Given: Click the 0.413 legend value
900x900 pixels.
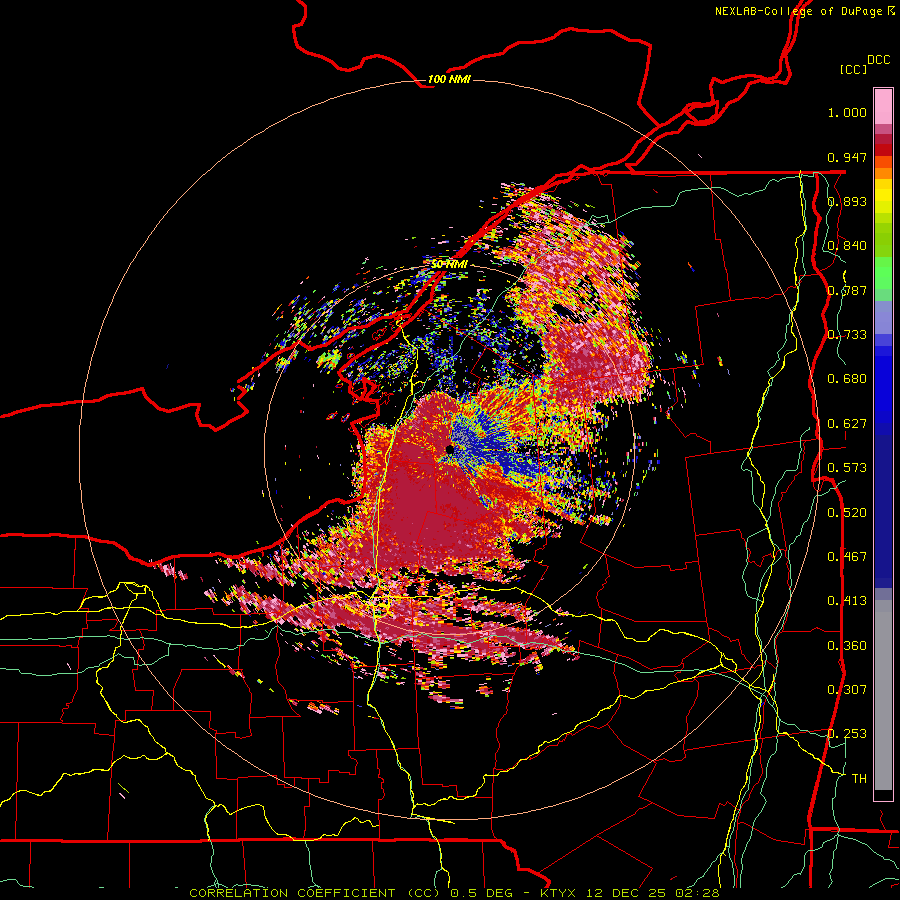Looking at the screenshot, I should point(847,601).
